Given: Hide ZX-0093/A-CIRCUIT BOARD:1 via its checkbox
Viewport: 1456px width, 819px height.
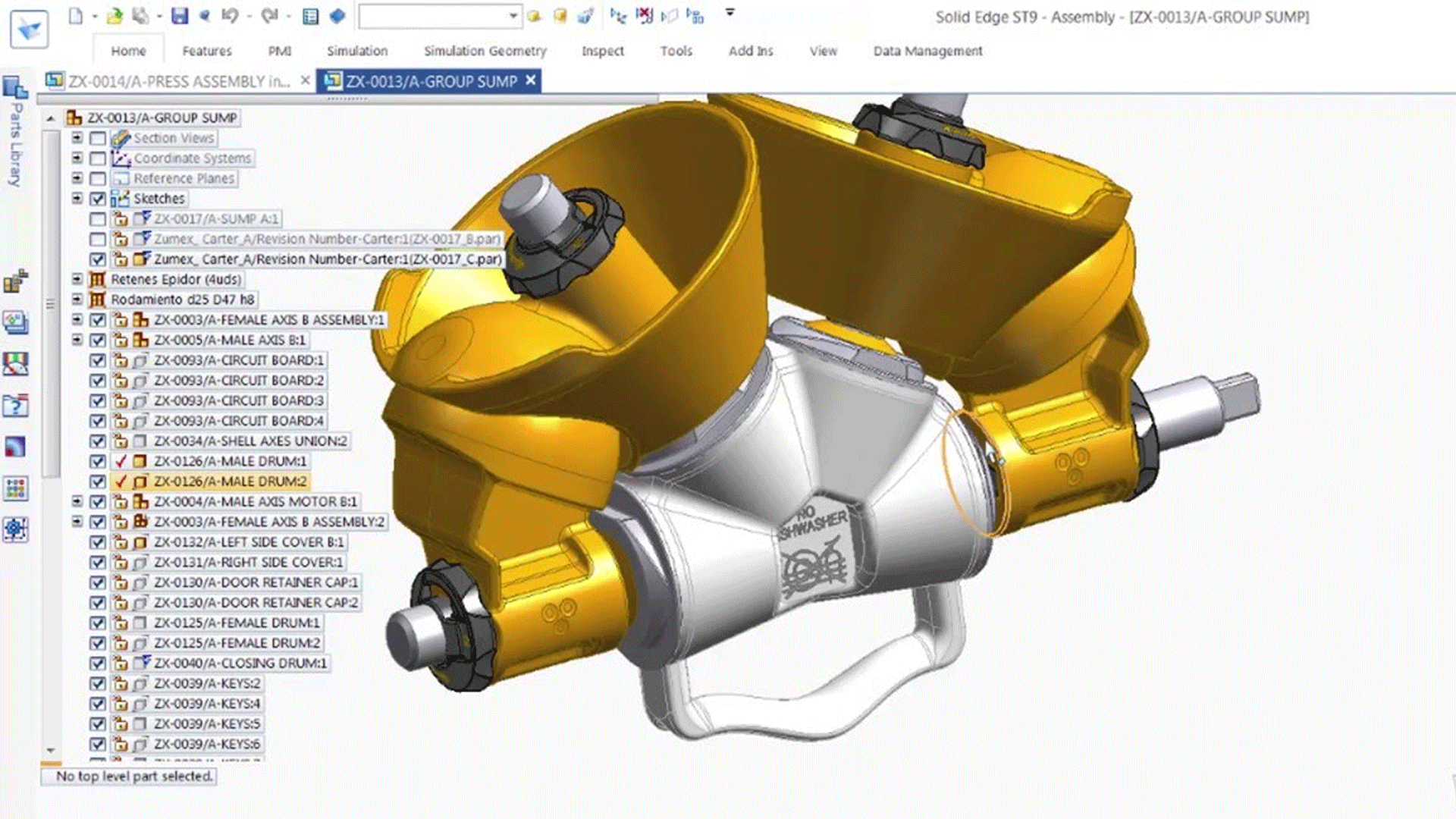Looking at the screenshot, I should pos(97,360).
